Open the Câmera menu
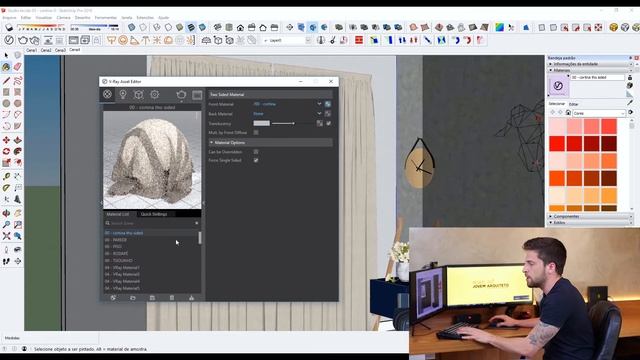Screen dimensions: 640x360 click(63, 18)
